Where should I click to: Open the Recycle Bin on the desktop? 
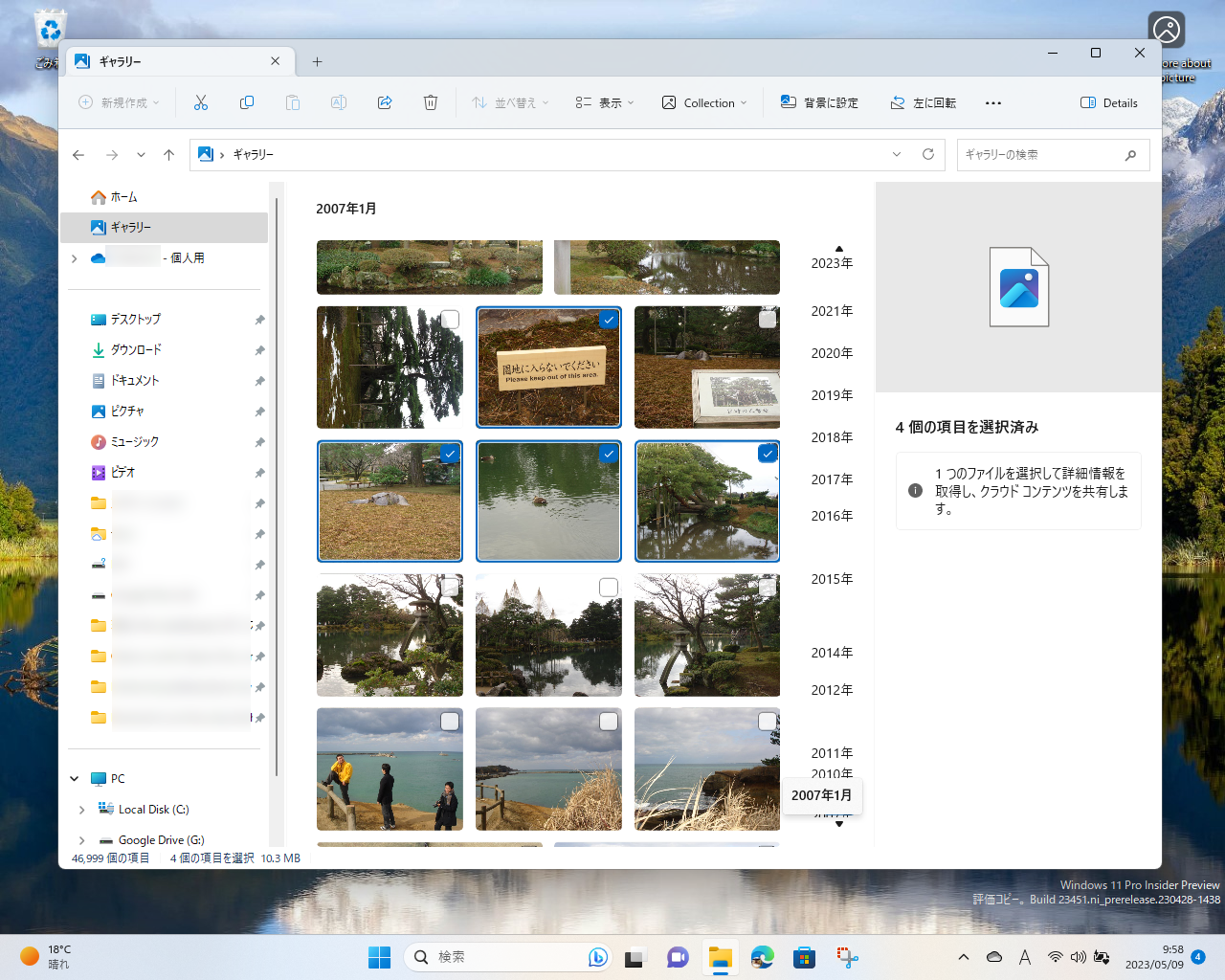coord(49,38)
